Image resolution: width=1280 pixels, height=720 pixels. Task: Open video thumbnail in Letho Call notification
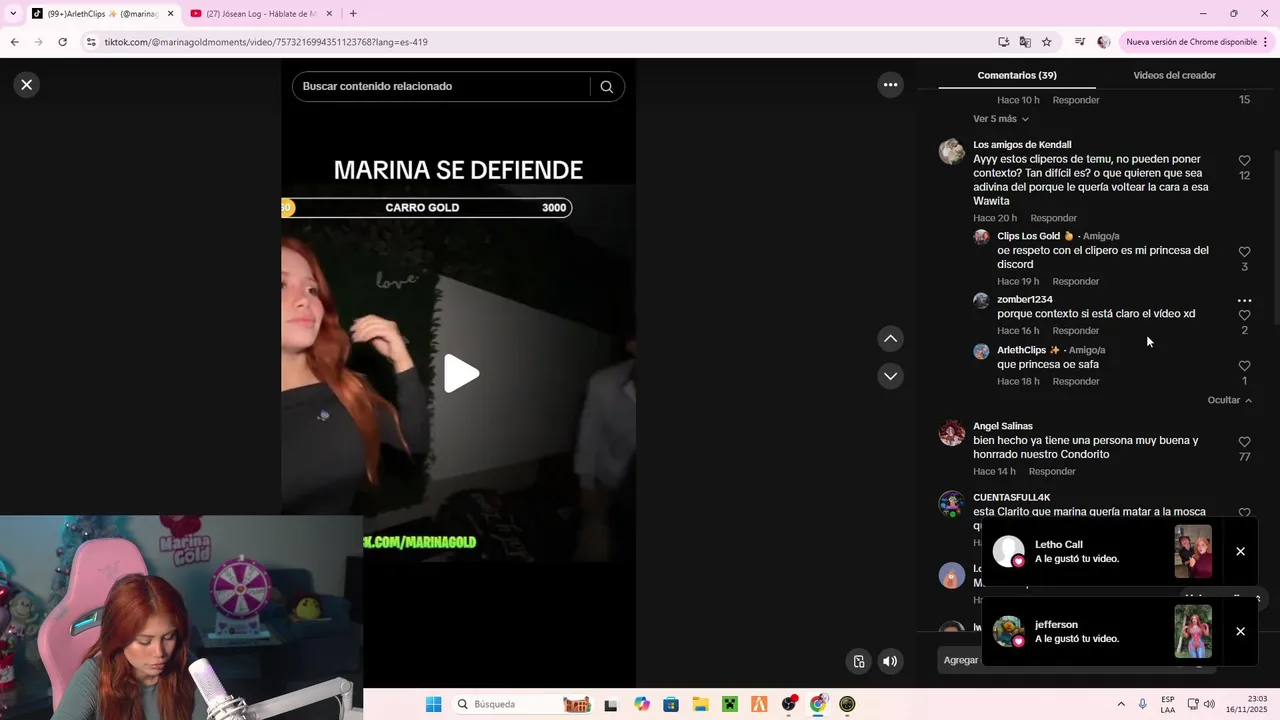[x=1193, y=552]
